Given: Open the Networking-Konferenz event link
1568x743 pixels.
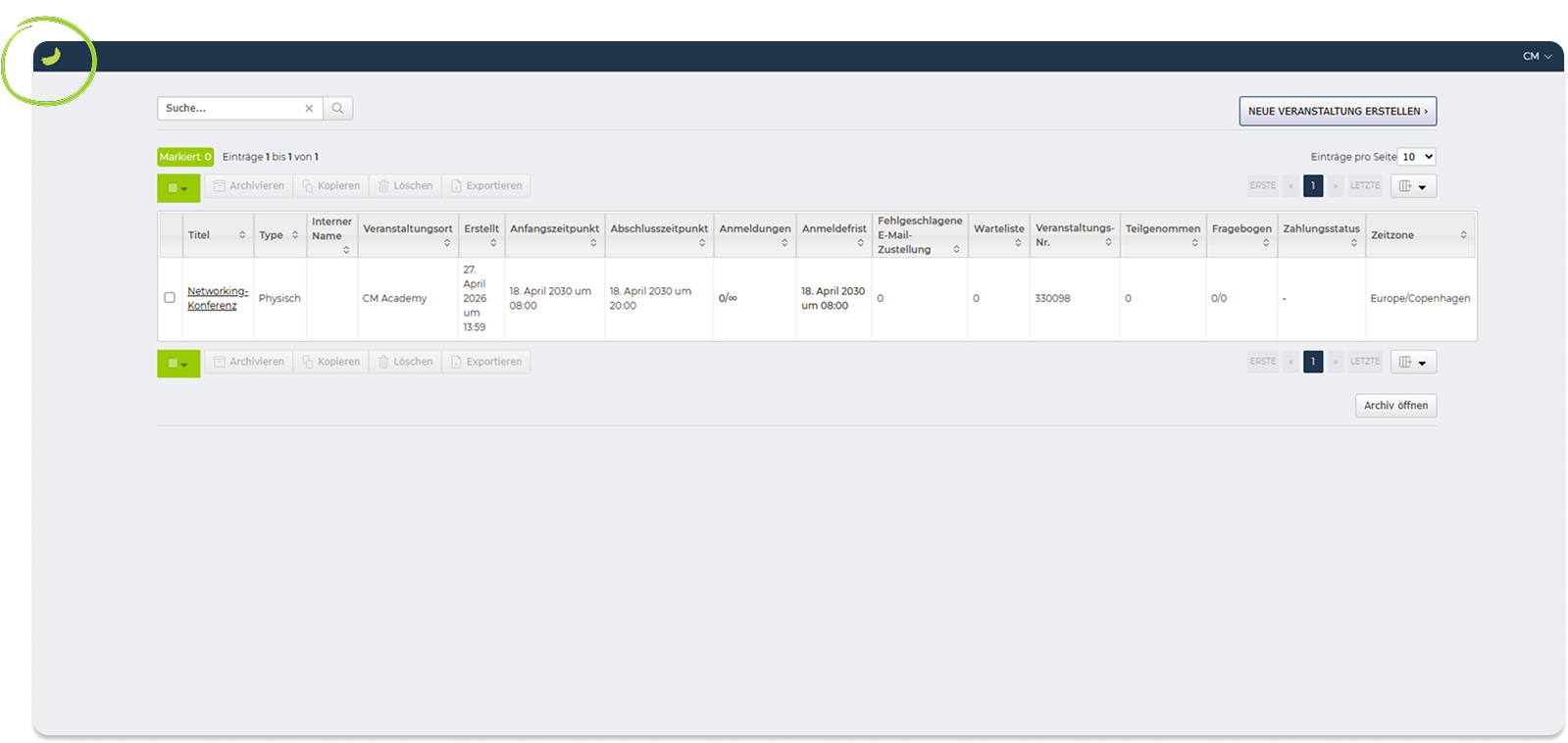Looking at the screenshot, I should tap(217, 298).
